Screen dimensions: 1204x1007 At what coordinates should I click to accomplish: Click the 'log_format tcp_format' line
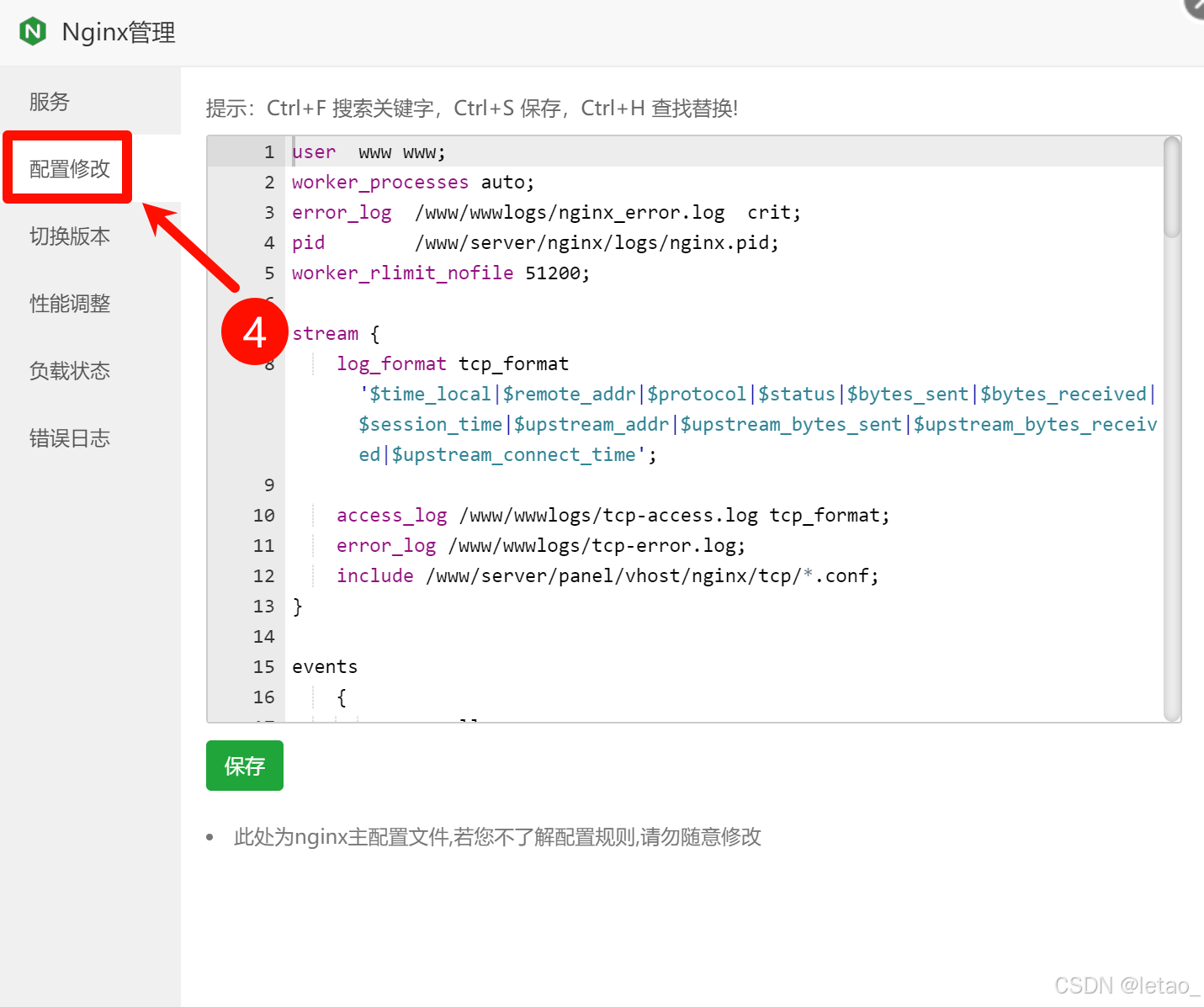453,364
